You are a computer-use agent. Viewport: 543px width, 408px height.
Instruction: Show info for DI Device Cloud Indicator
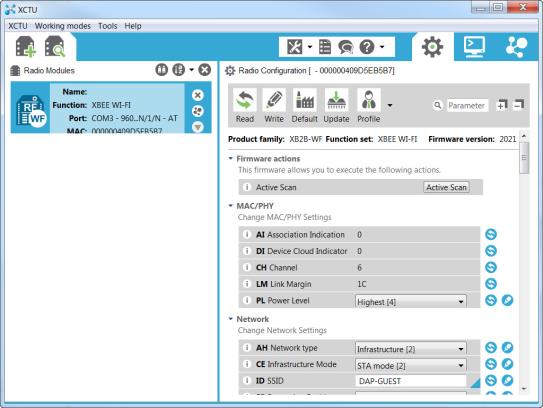[247, 251]
